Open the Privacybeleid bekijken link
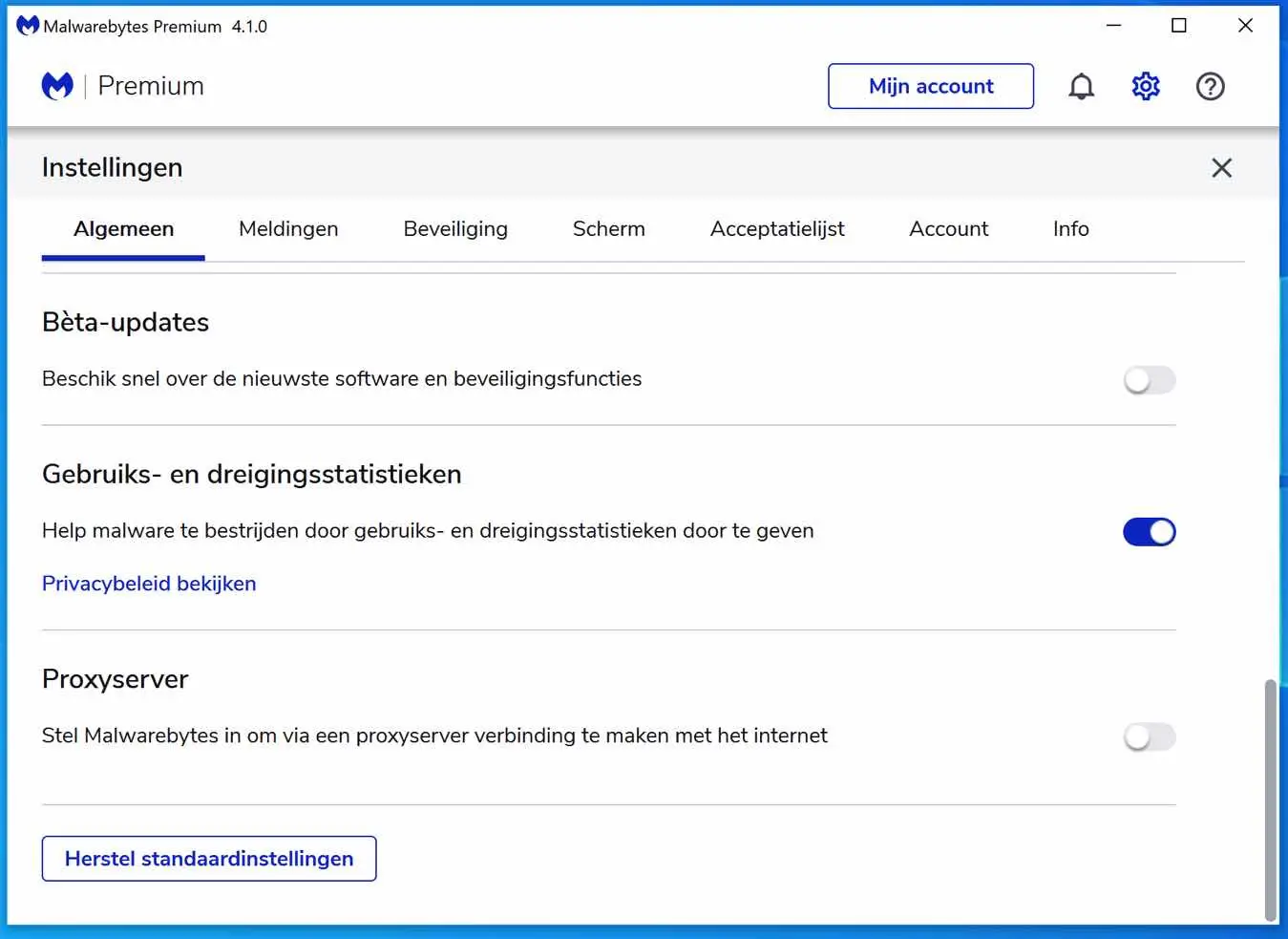Image resolution: width=1288 pixels, height=939 pixels. click(x=149, y=584)
